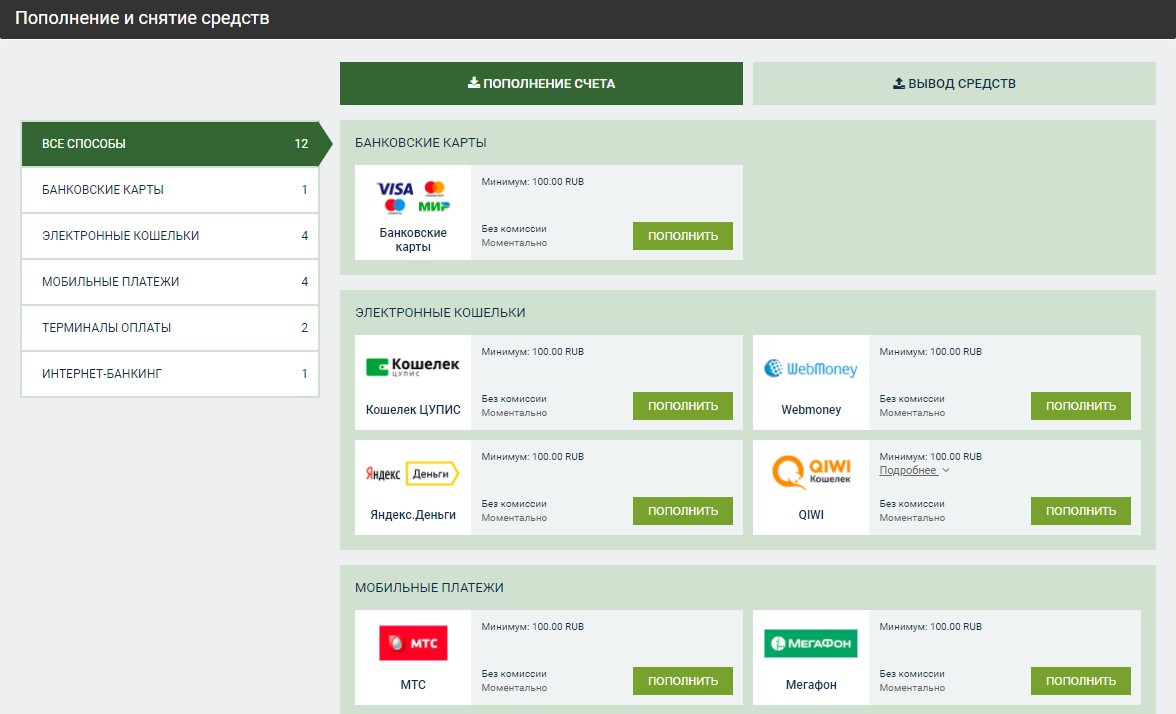
Task: Click the MasterCard logo icon
Action: (434, 188)
